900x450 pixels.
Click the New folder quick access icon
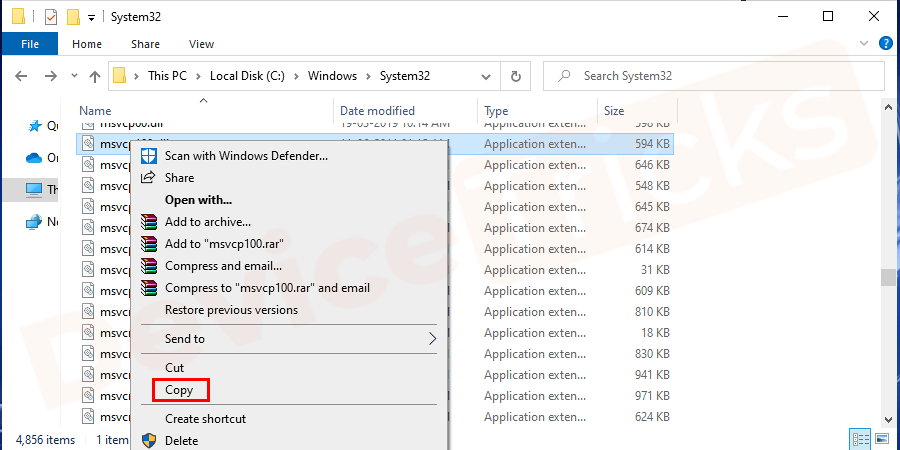73,17
